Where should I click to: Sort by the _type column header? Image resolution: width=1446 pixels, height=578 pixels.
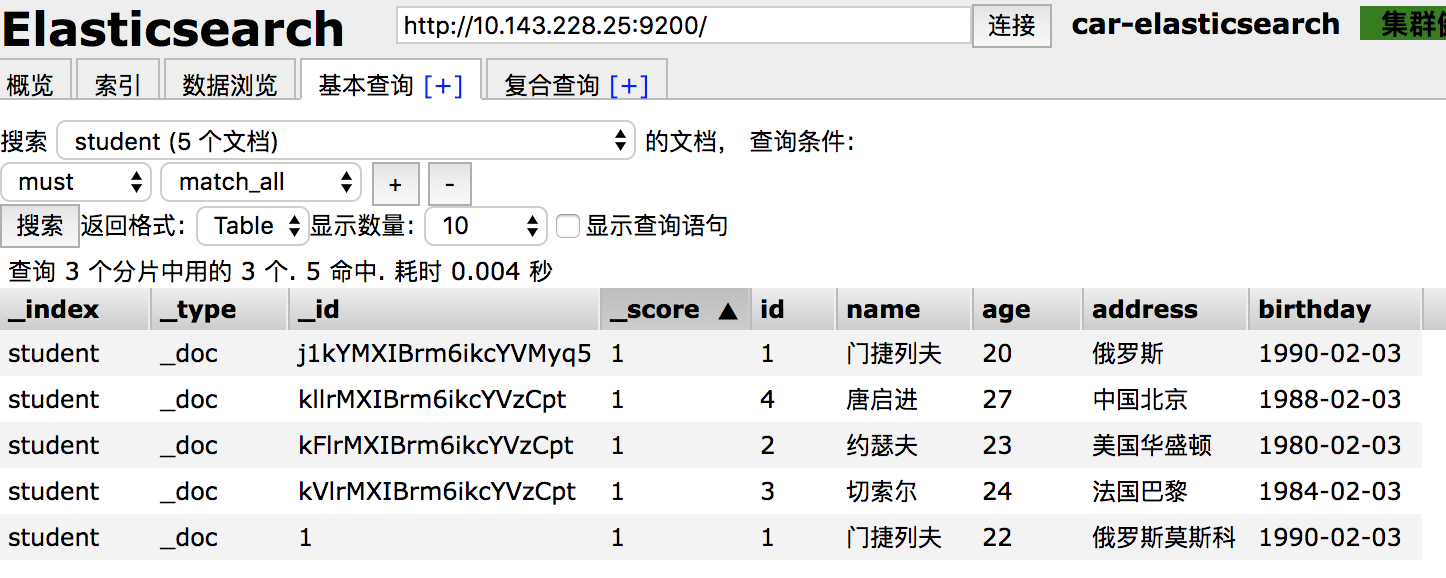coord(220,310)
